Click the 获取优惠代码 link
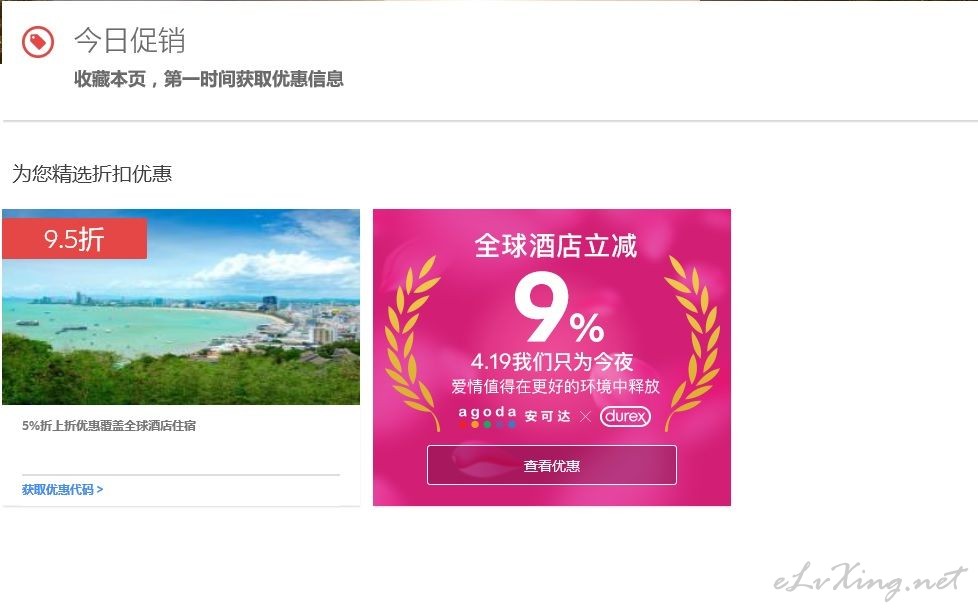Screen dimensions: 978x614 [x=57, y=490]
